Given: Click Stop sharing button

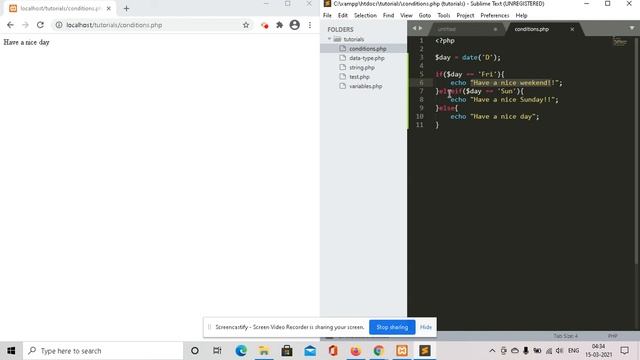Looking at the screenshot, I should (392, 327).
